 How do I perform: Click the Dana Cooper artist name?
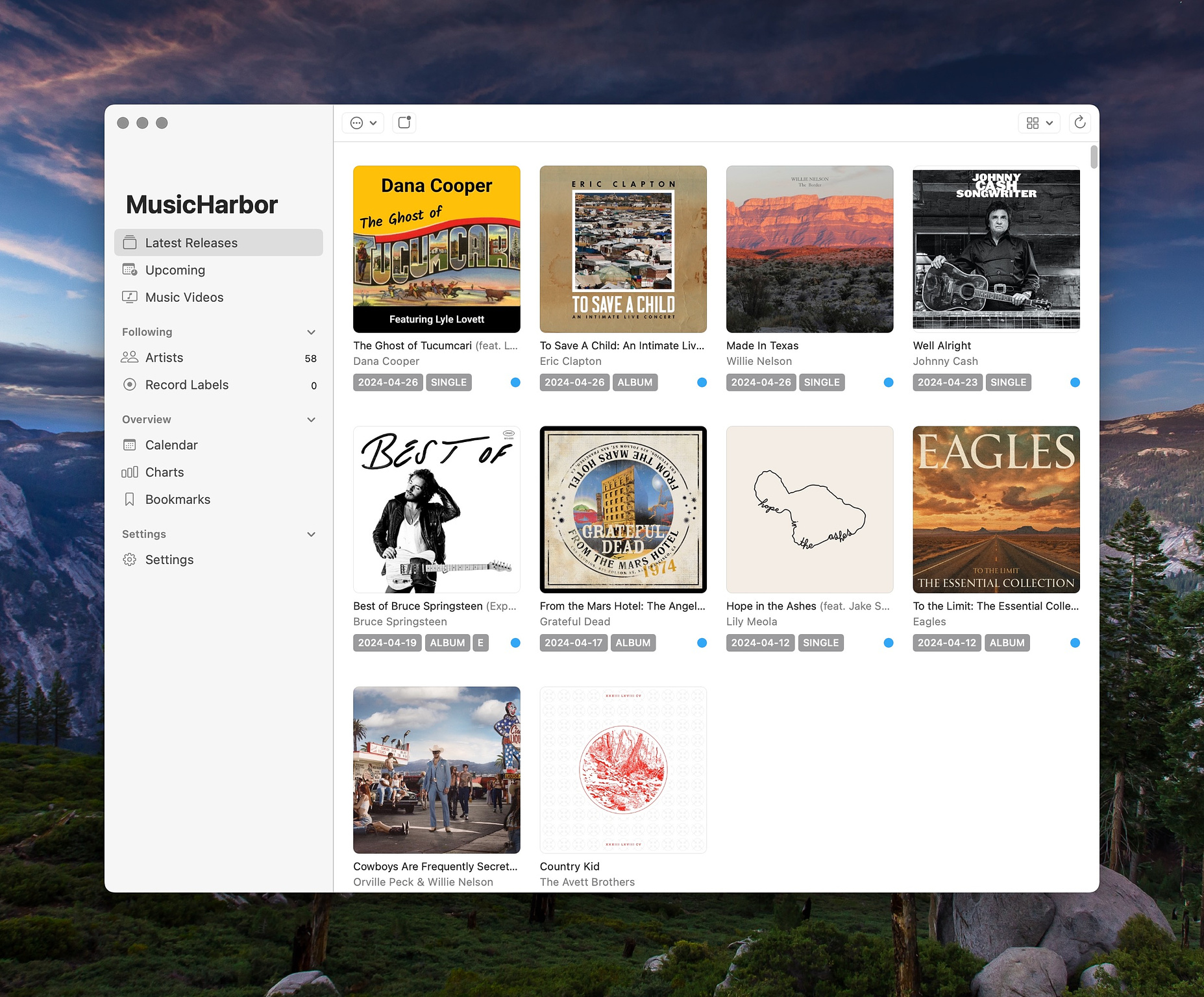386,362
